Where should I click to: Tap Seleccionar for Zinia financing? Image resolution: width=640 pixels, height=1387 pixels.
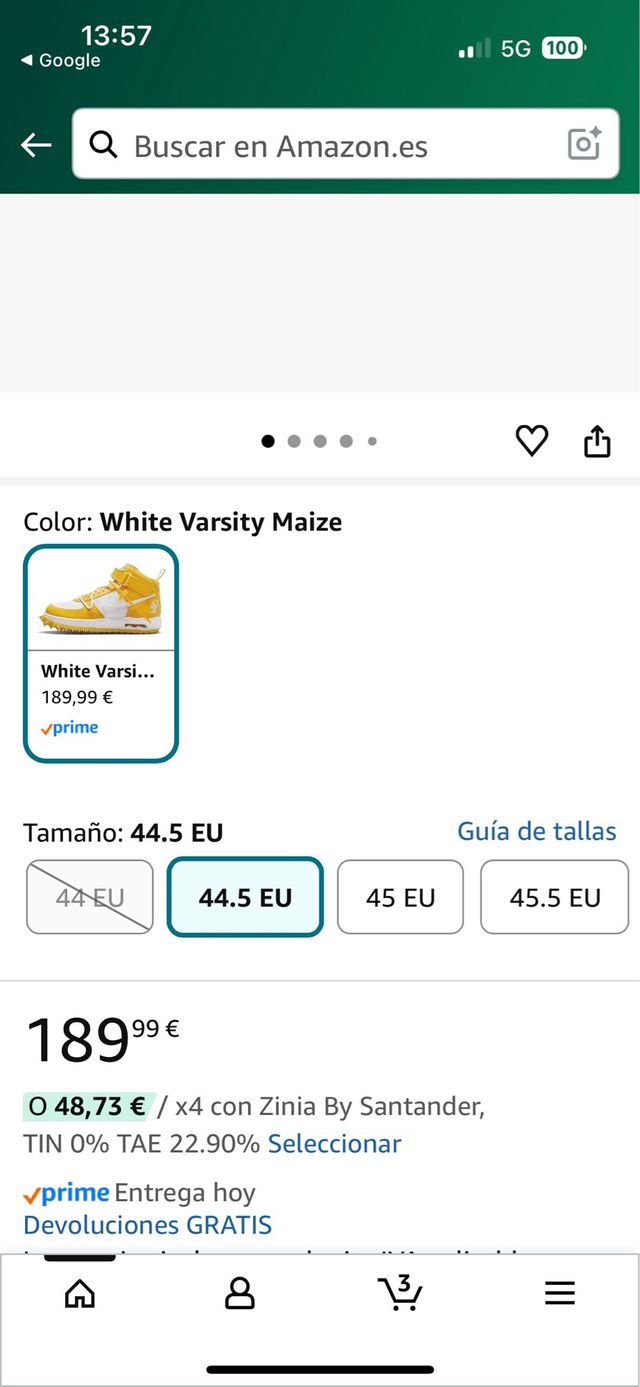(334, 1144)
